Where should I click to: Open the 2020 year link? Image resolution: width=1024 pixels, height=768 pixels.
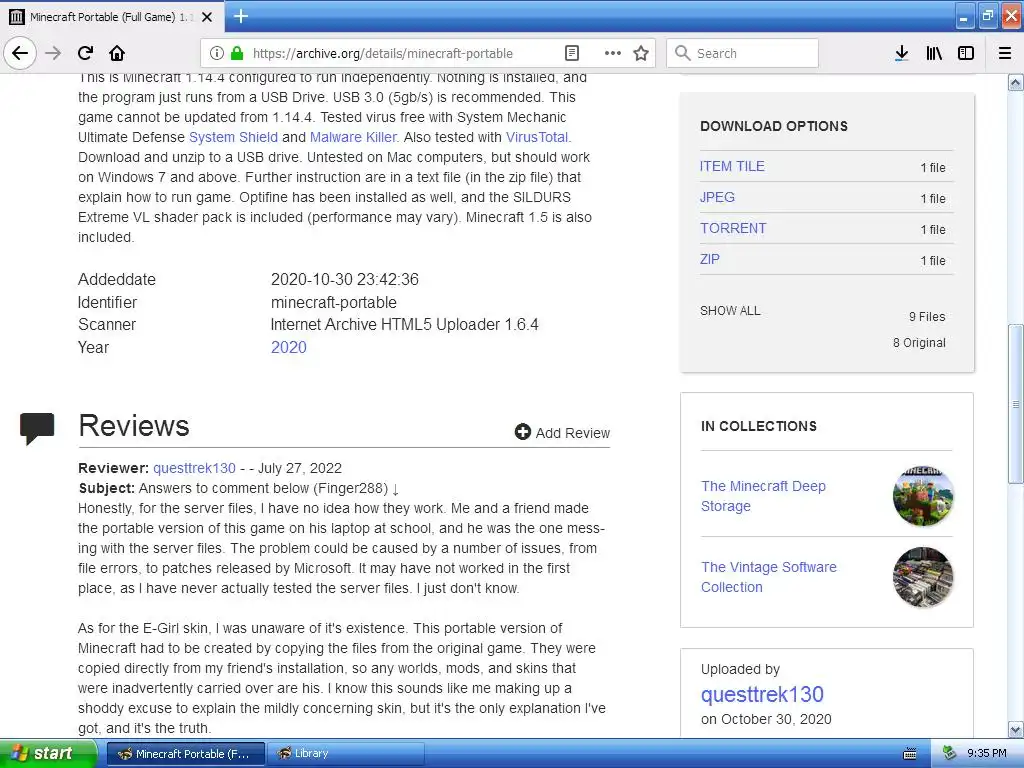(x=289, y=347)
